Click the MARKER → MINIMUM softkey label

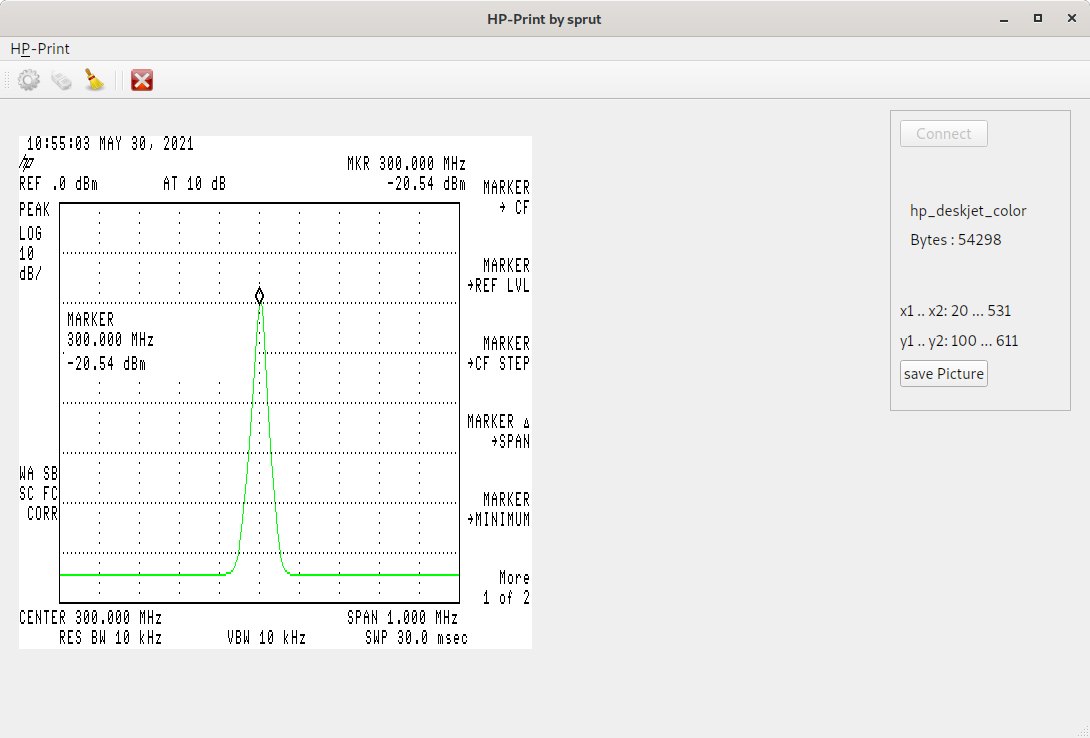[499, 509]
